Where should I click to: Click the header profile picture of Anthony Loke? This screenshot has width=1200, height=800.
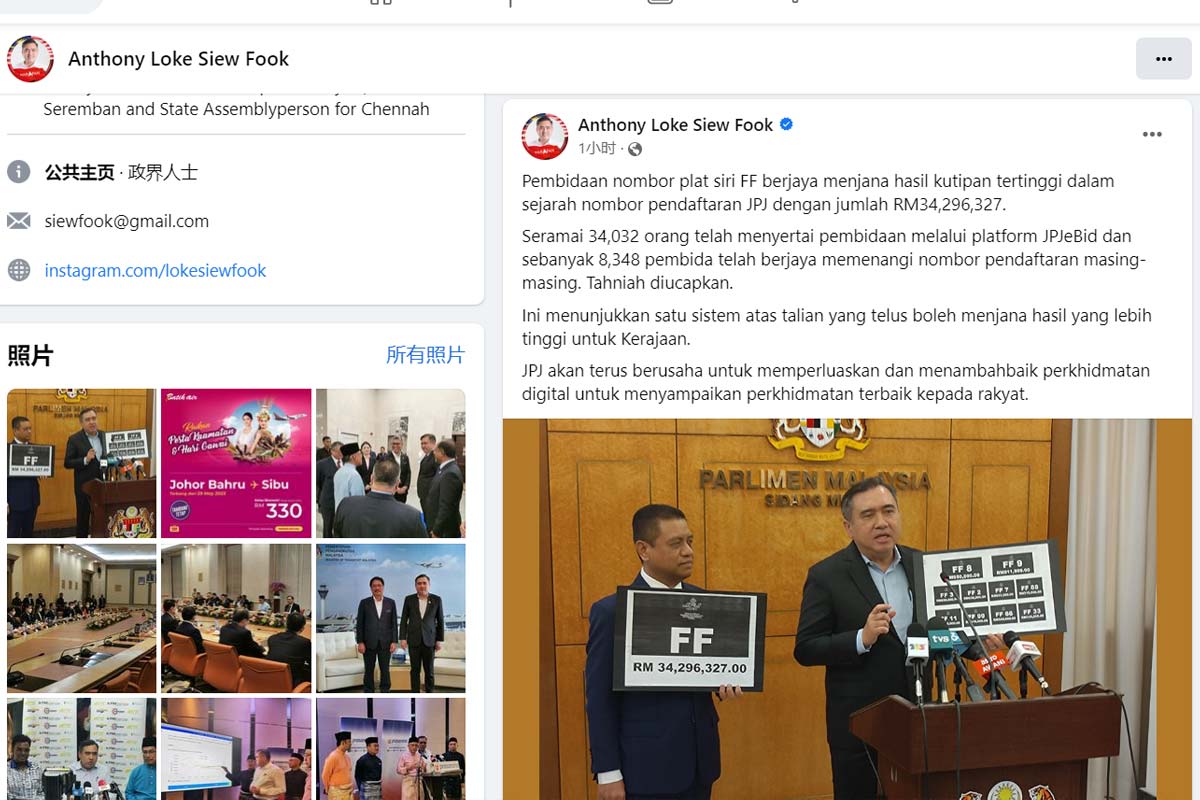30,59
